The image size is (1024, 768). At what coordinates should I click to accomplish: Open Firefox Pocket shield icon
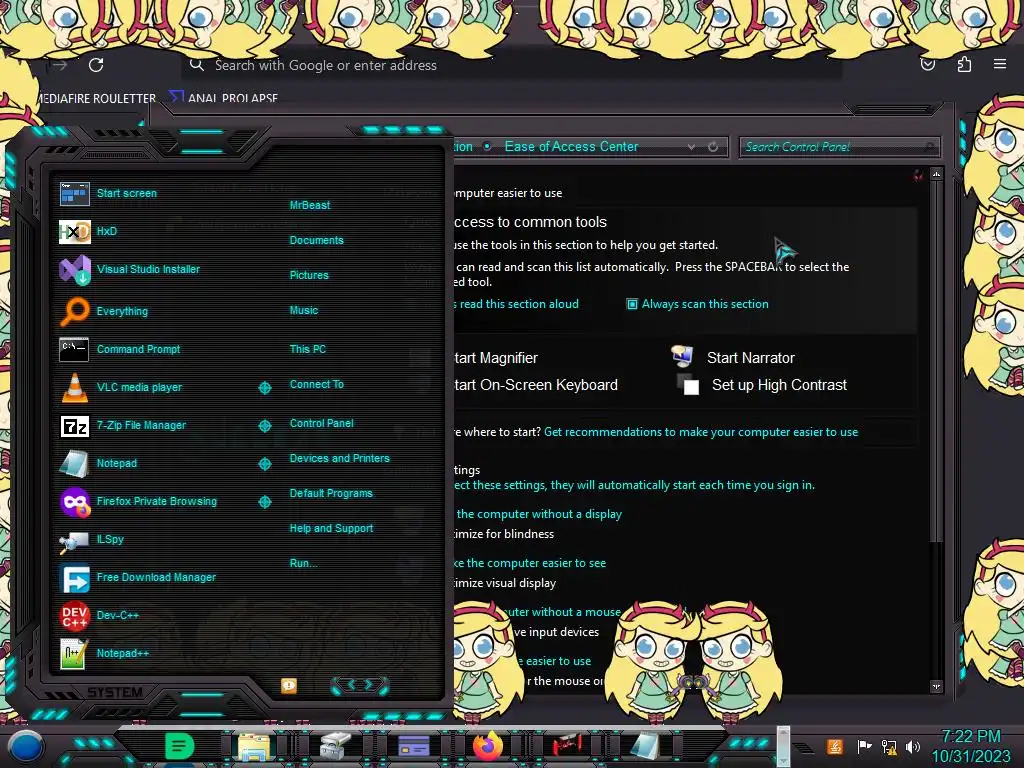click(927, 64)
